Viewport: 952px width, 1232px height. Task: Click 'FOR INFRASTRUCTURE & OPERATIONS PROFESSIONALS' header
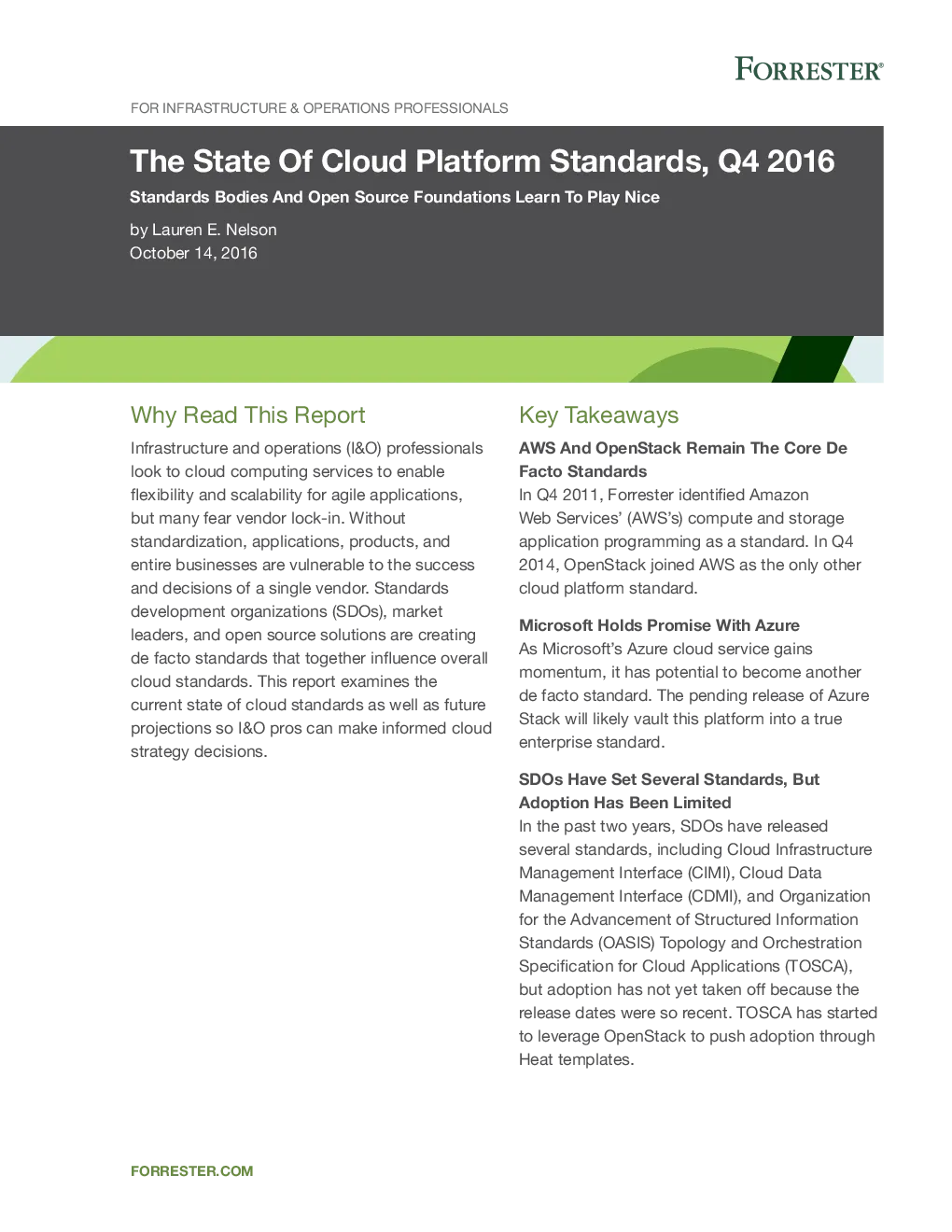point(319,108)
